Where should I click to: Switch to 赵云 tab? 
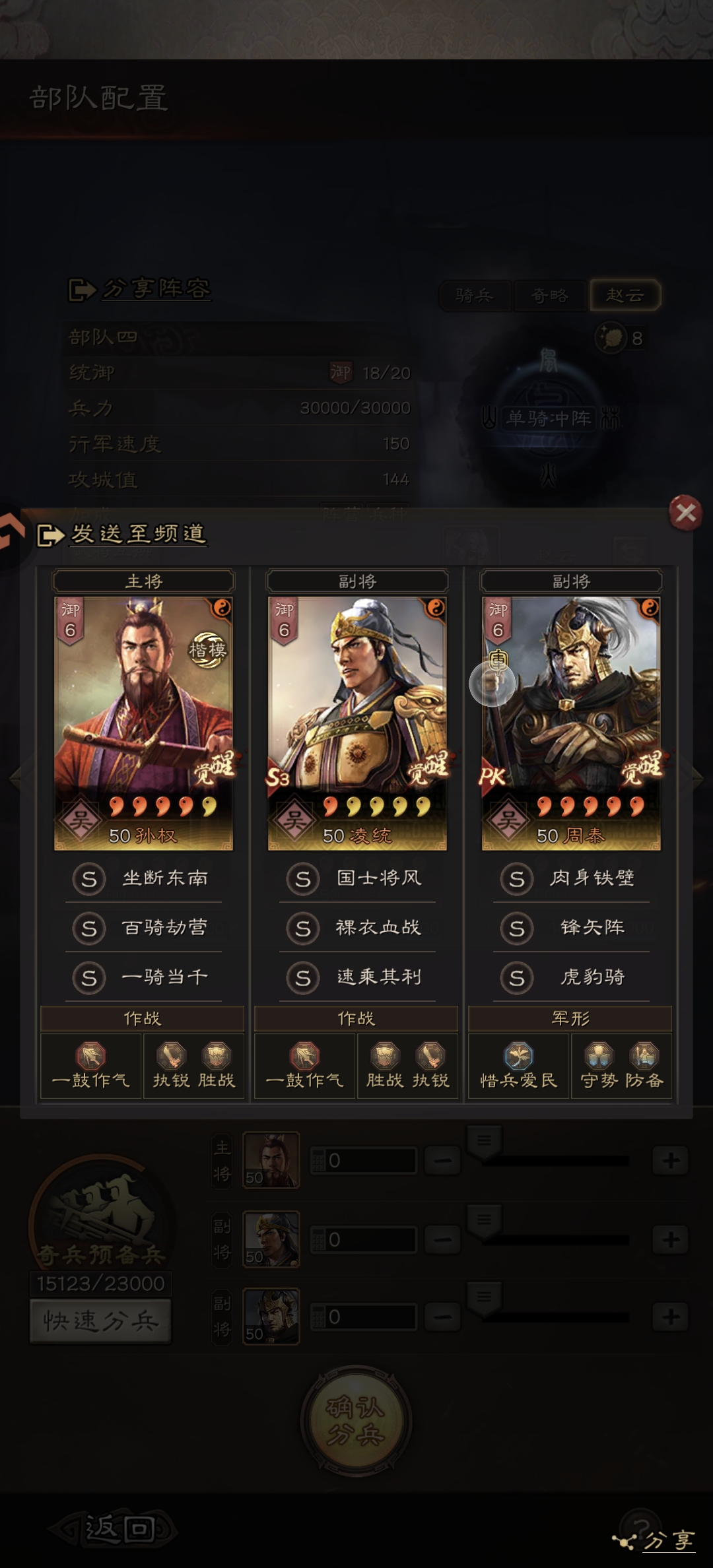(625, 295)
